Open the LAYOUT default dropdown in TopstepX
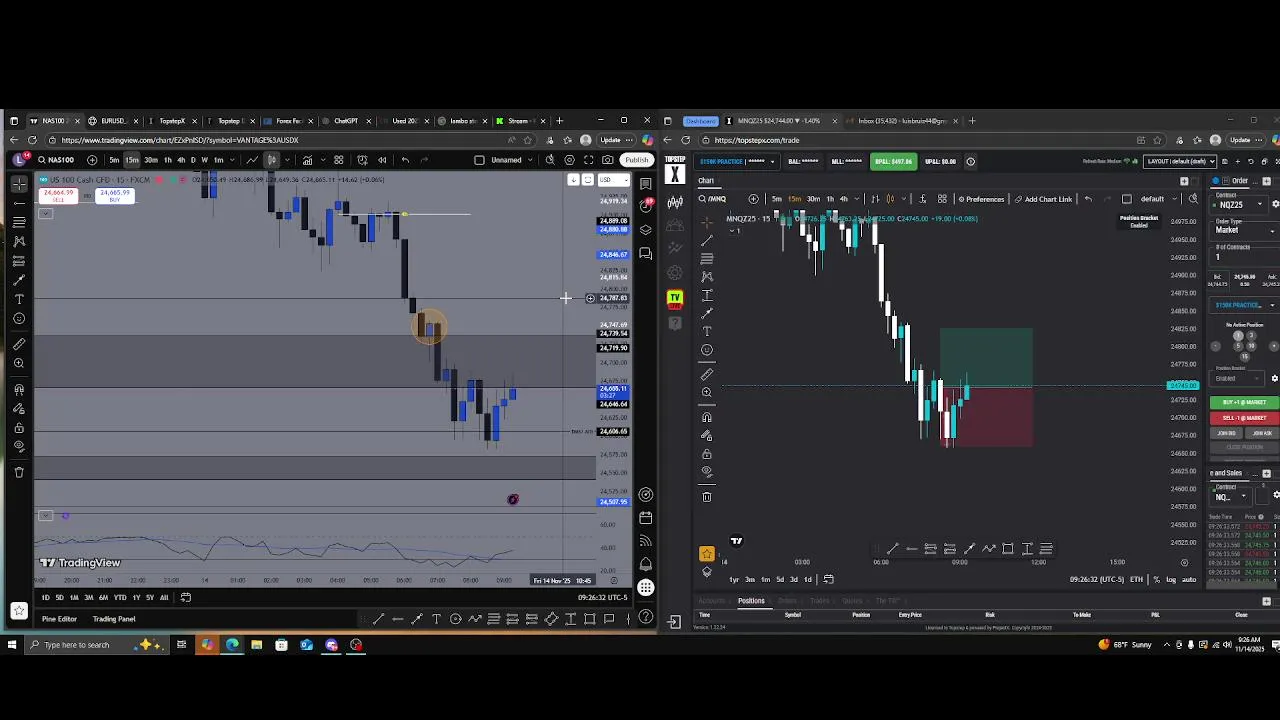 coord(1181,161)
